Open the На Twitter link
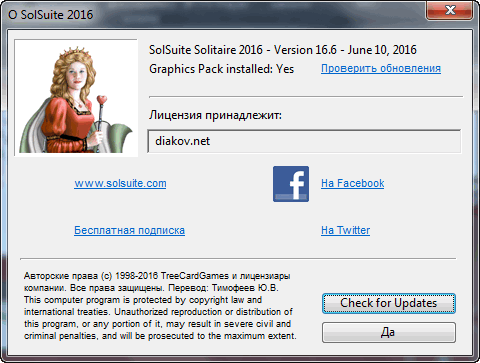Image resolution: width=480 pixels, height=363 pixels. click(x=345, y=230)
